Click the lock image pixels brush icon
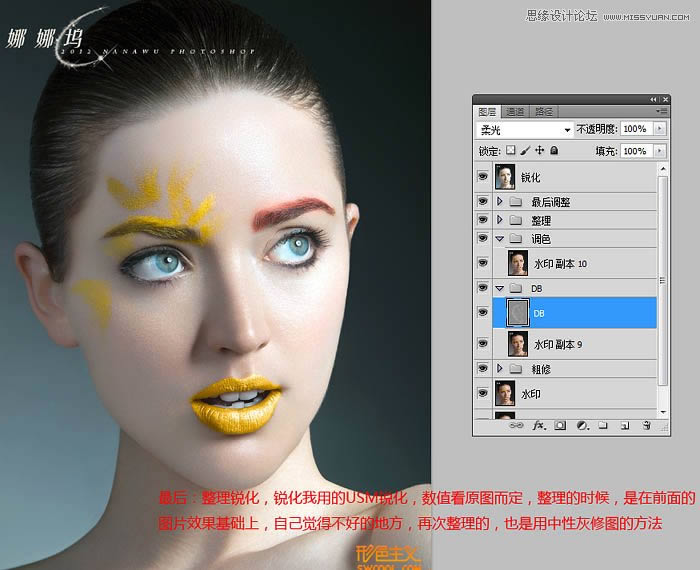The width and height of the screenshot is (700, 570). pyautogui.click(x=525, y=151)
